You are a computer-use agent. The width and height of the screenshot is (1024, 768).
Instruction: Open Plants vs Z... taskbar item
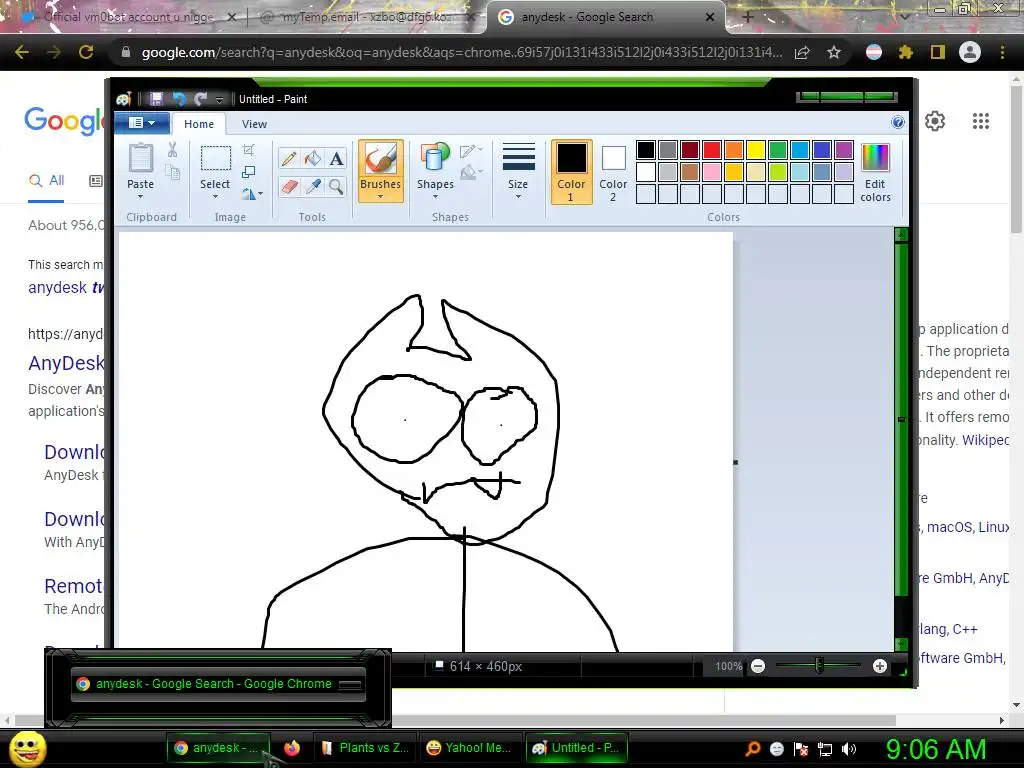pos(366,748)
